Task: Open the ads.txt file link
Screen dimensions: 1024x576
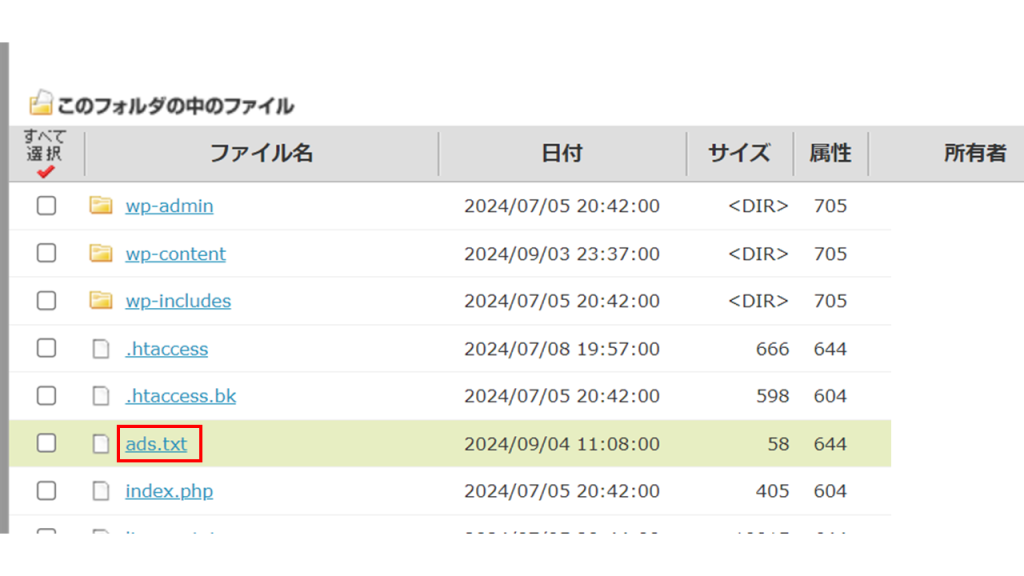Action: (x=156, y=444)
